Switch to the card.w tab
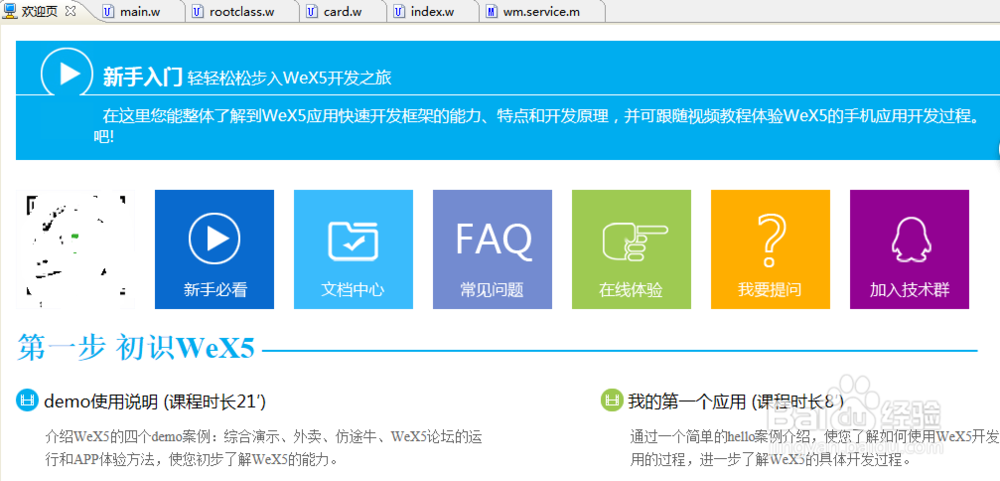Viewport: 1000px width, 481px height. [x=342, y=11]
